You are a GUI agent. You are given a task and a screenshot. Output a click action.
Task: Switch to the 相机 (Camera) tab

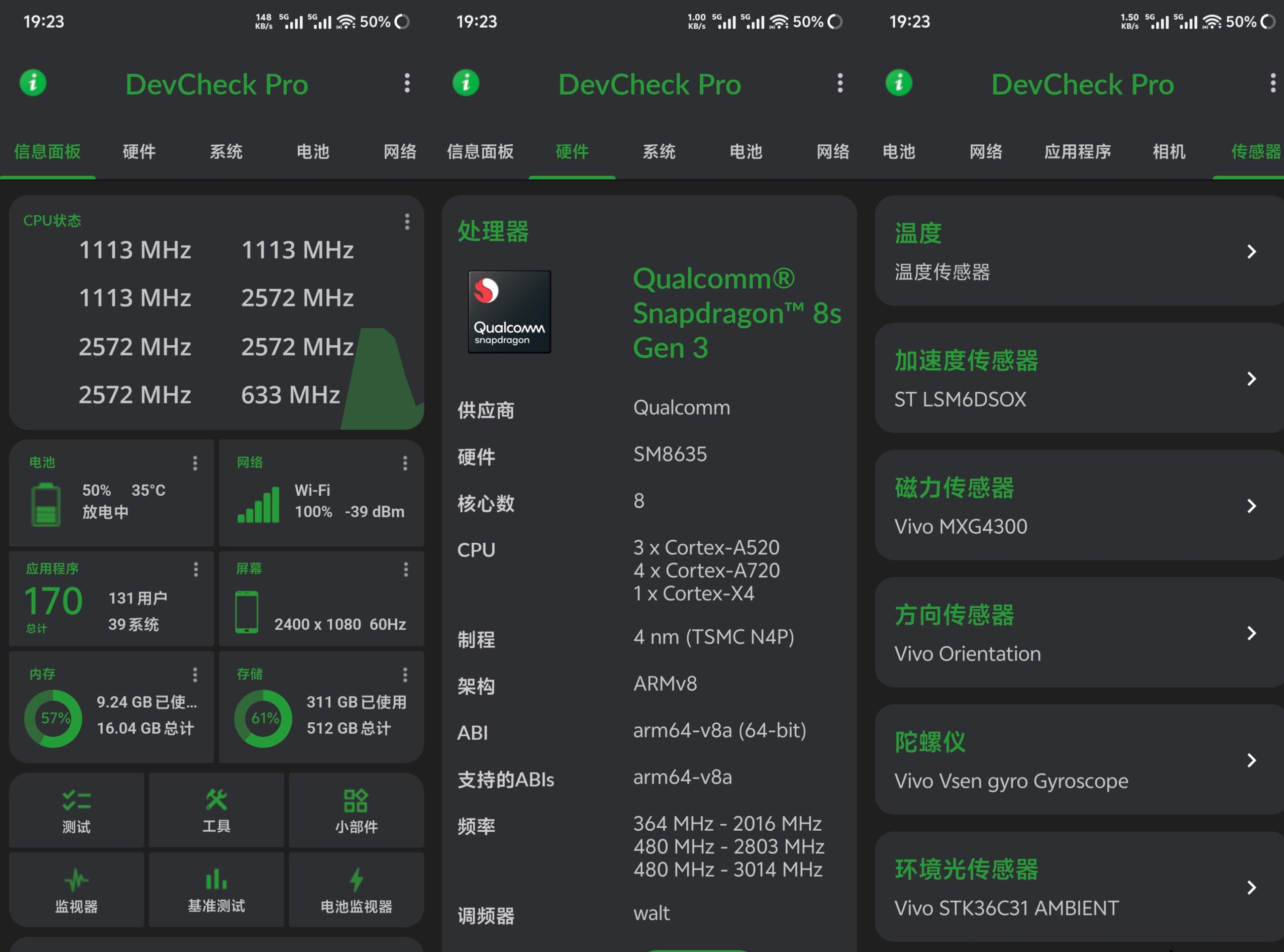[1169, 151]
